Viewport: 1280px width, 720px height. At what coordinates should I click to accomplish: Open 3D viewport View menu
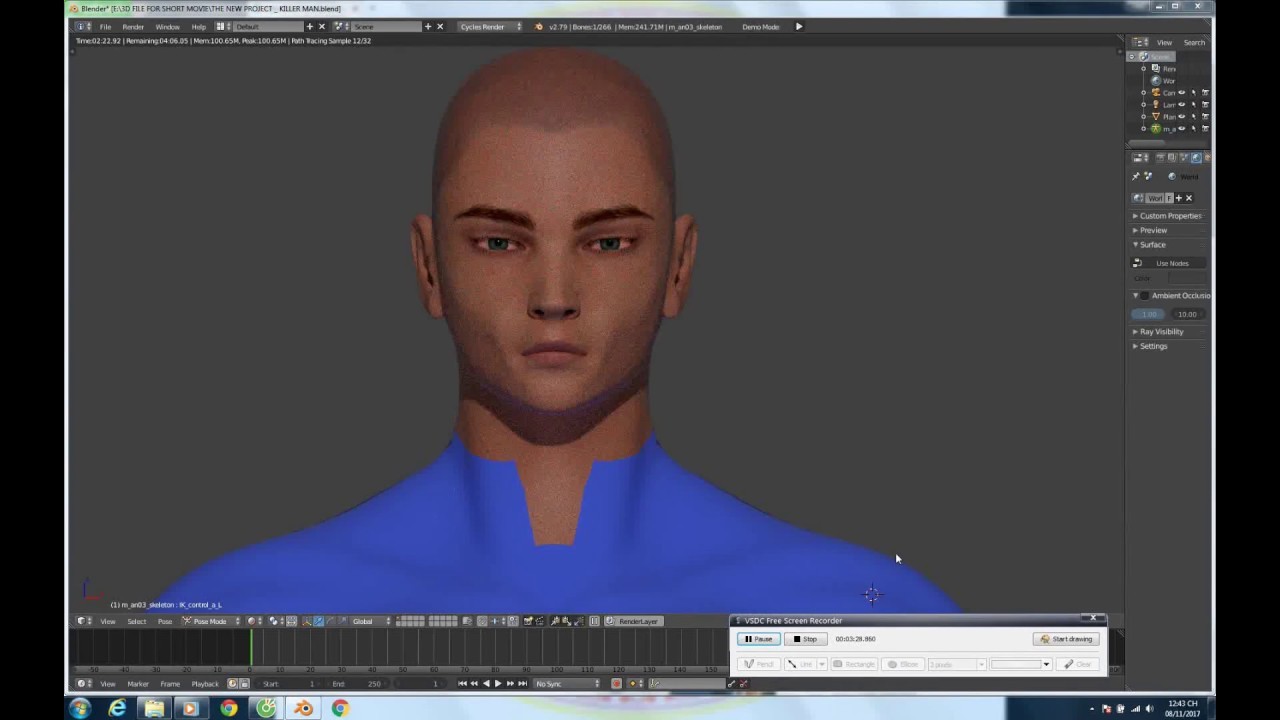107,622
